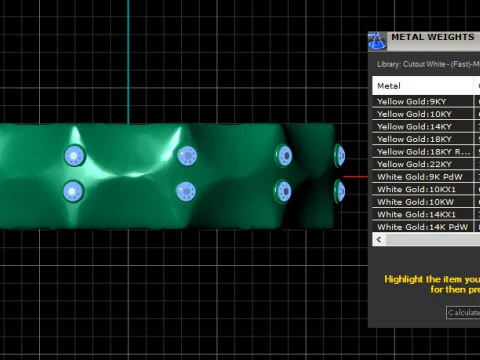Click the Calculate button
This screenshot has height=360, width=480.
[x=463, y=313]
